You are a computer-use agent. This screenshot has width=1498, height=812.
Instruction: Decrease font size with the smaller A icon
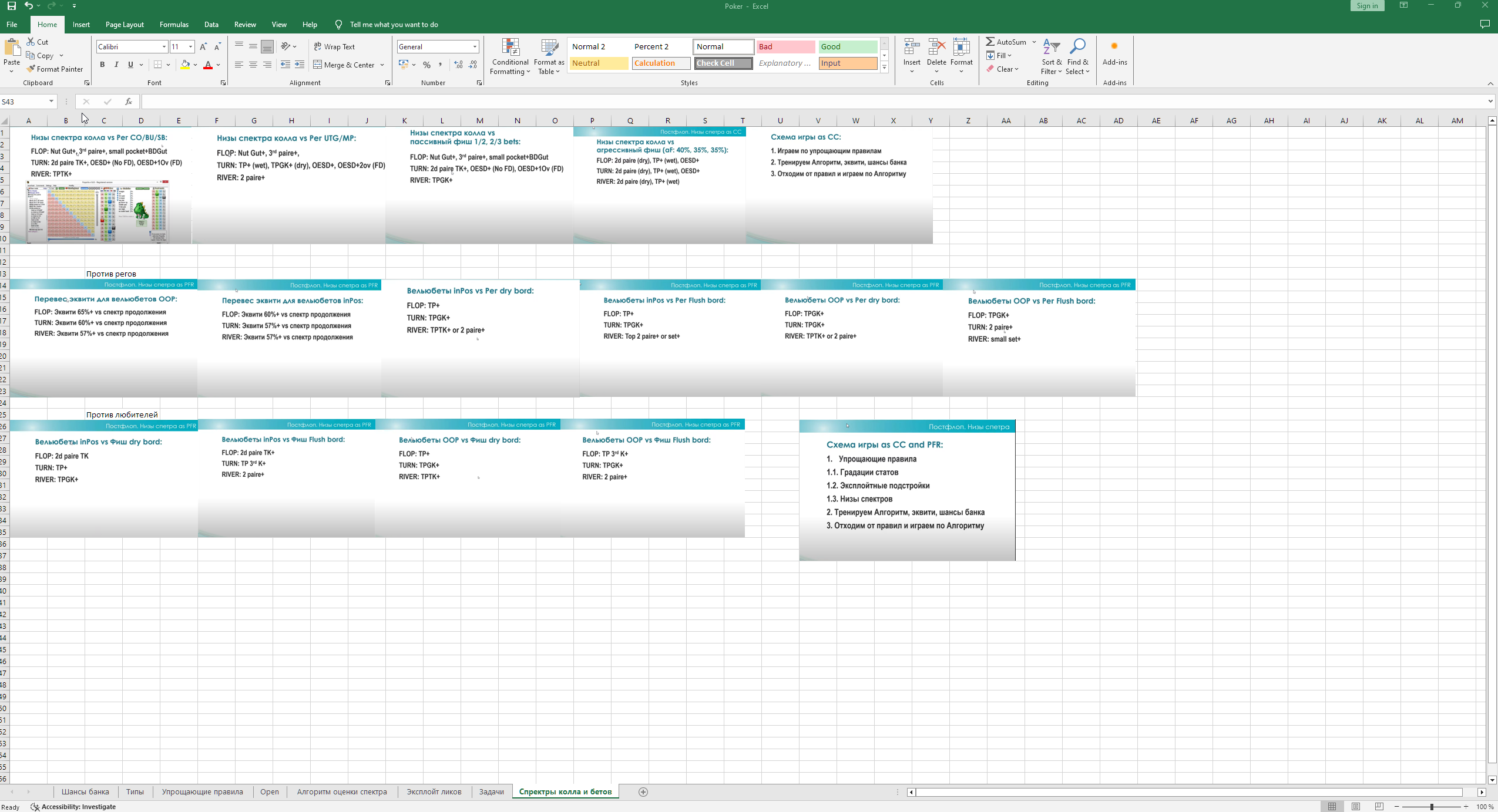[x=217, y=46]
